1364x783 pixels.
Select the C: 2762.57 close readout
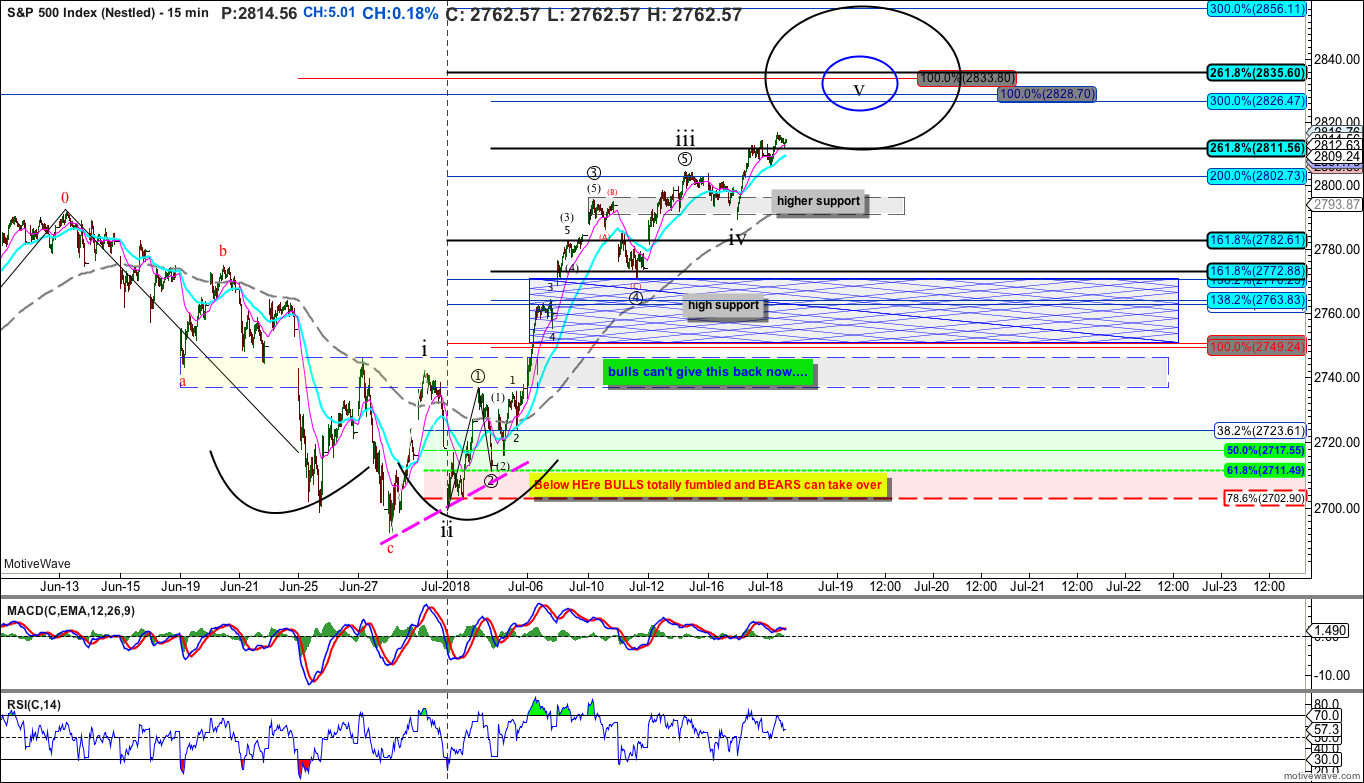tap(495, 14)
